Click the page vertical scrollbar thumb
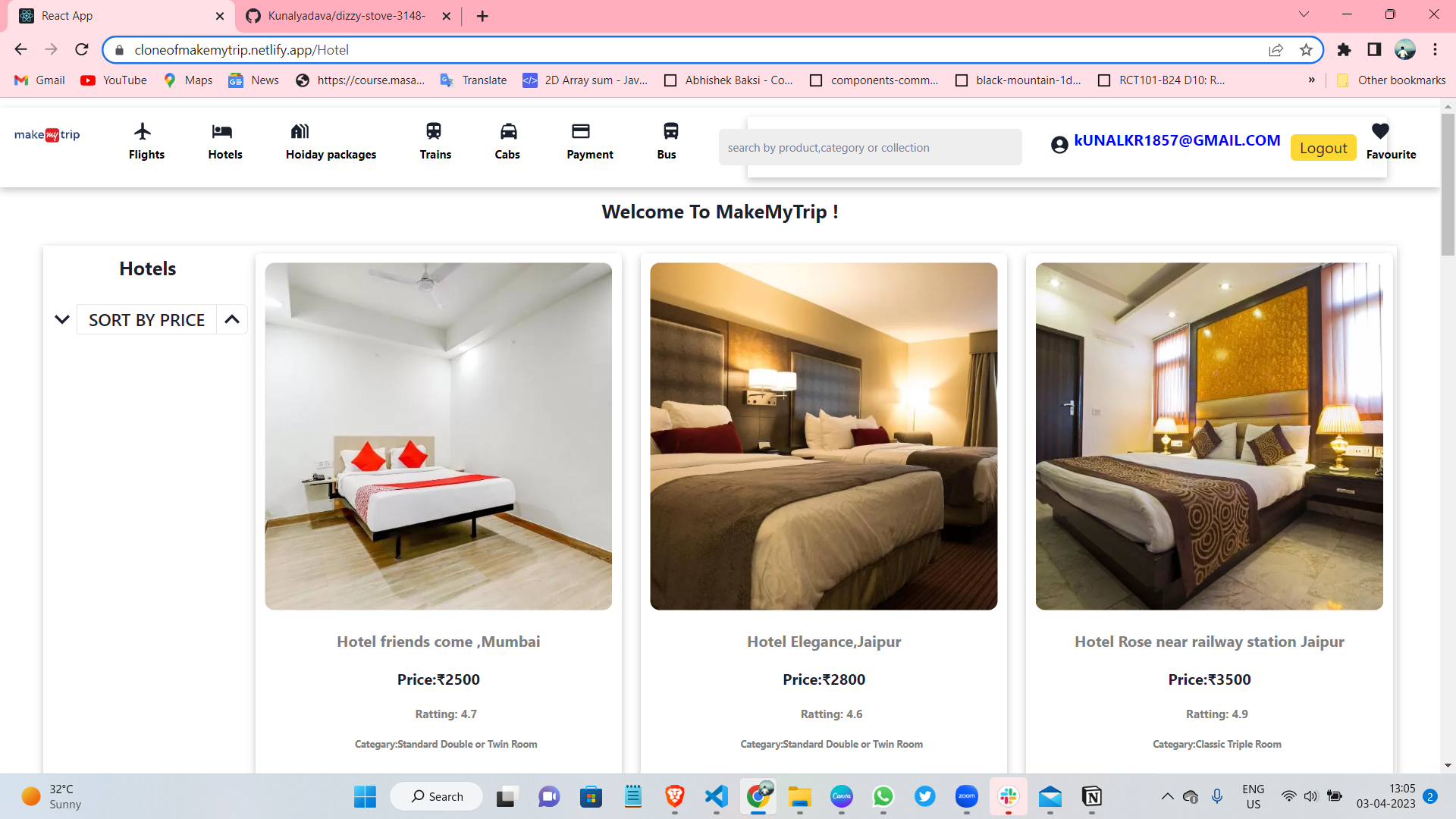1456x819 pixels. click(x=1448, y=186)
